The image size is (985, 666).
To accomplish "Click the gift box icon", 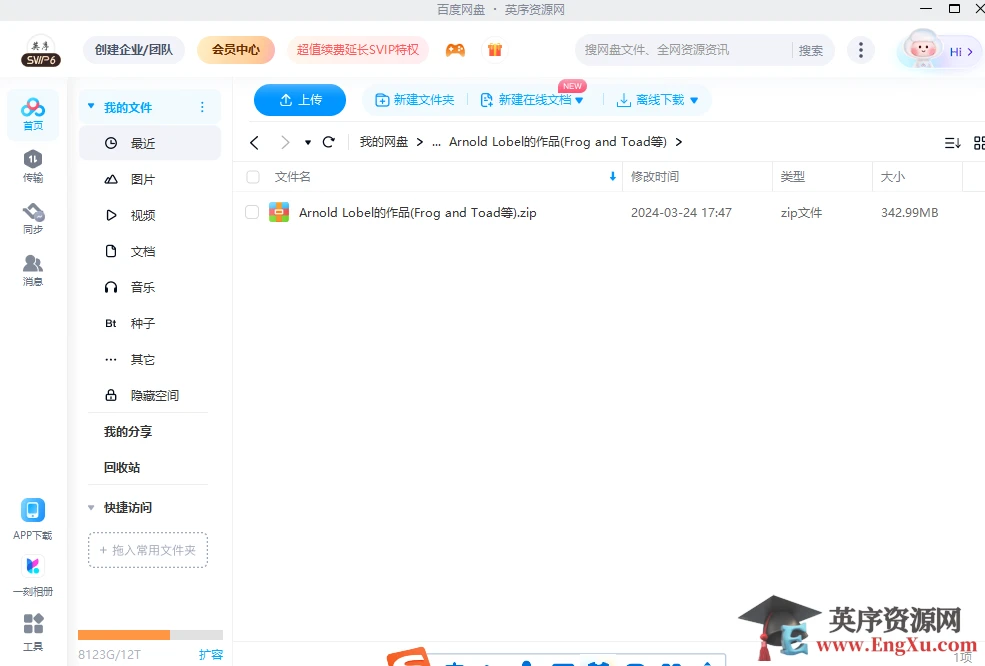I will point(495,50).
